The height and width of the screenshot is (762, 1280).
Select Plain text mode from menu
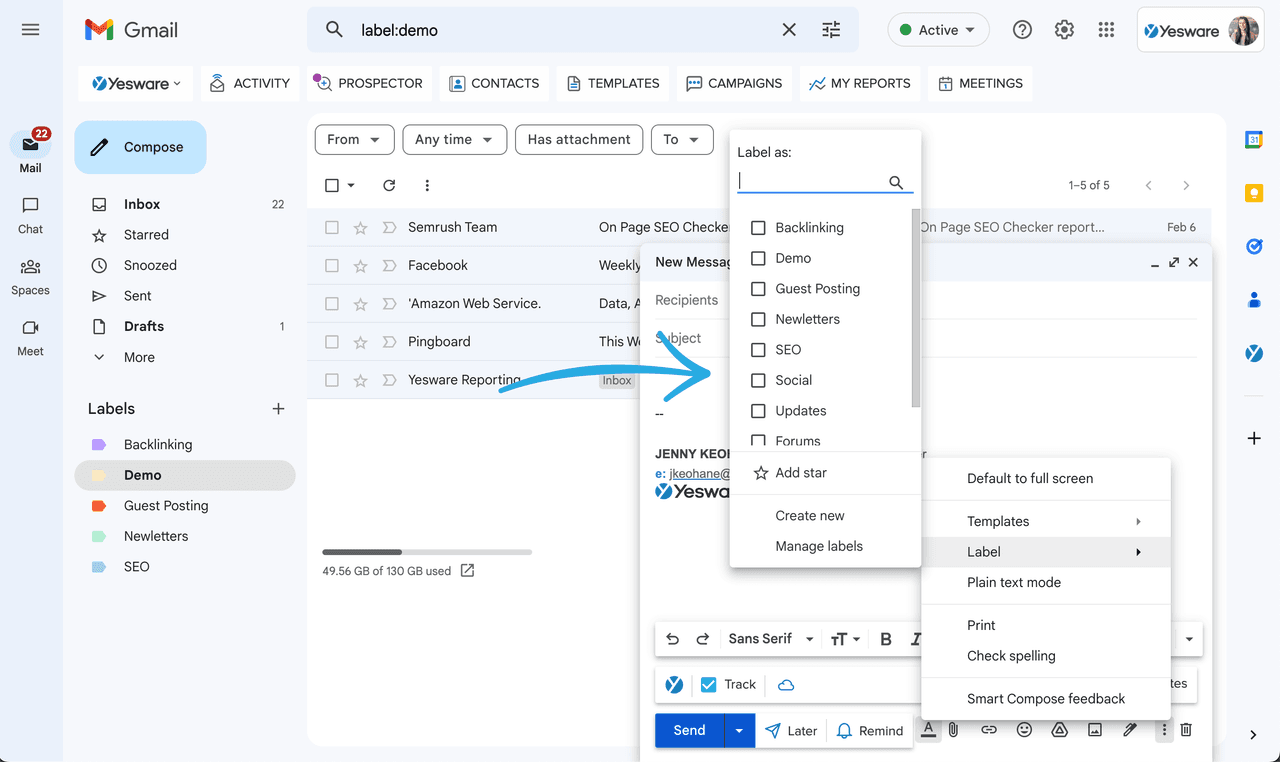point(1014,583)
